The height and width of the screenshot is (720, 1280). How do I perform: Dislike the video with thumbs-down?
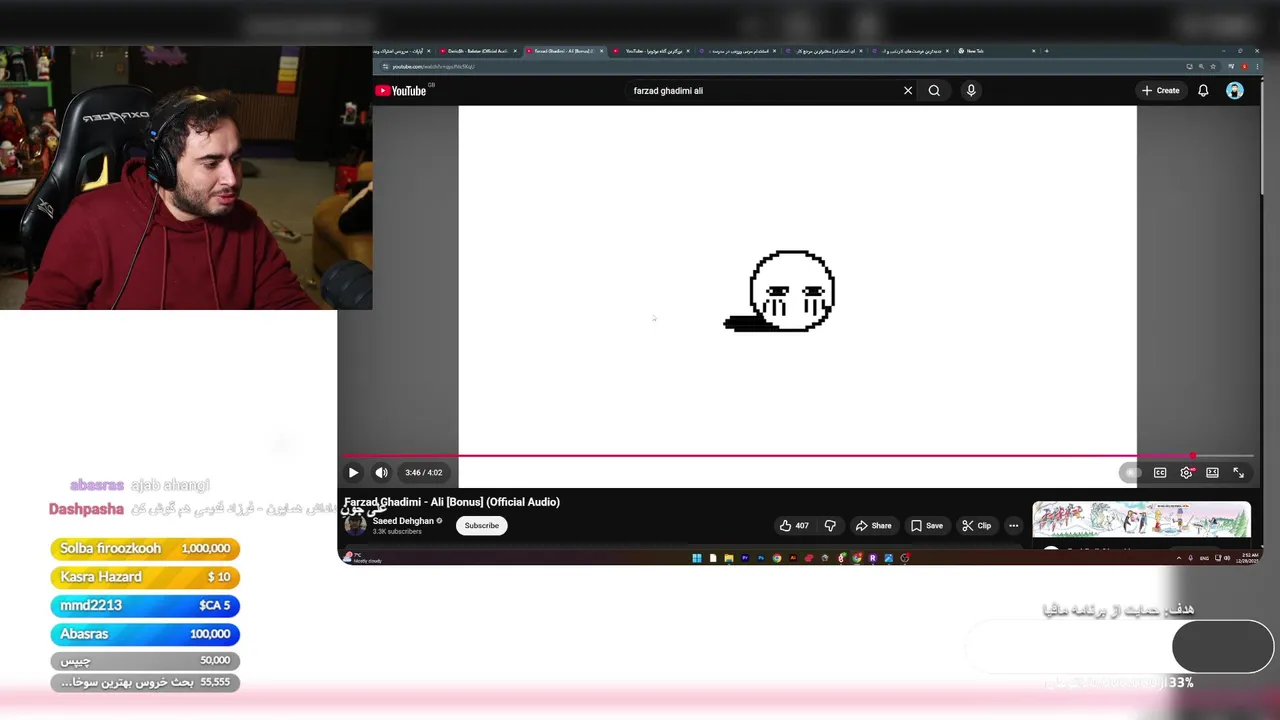point(830,525)
